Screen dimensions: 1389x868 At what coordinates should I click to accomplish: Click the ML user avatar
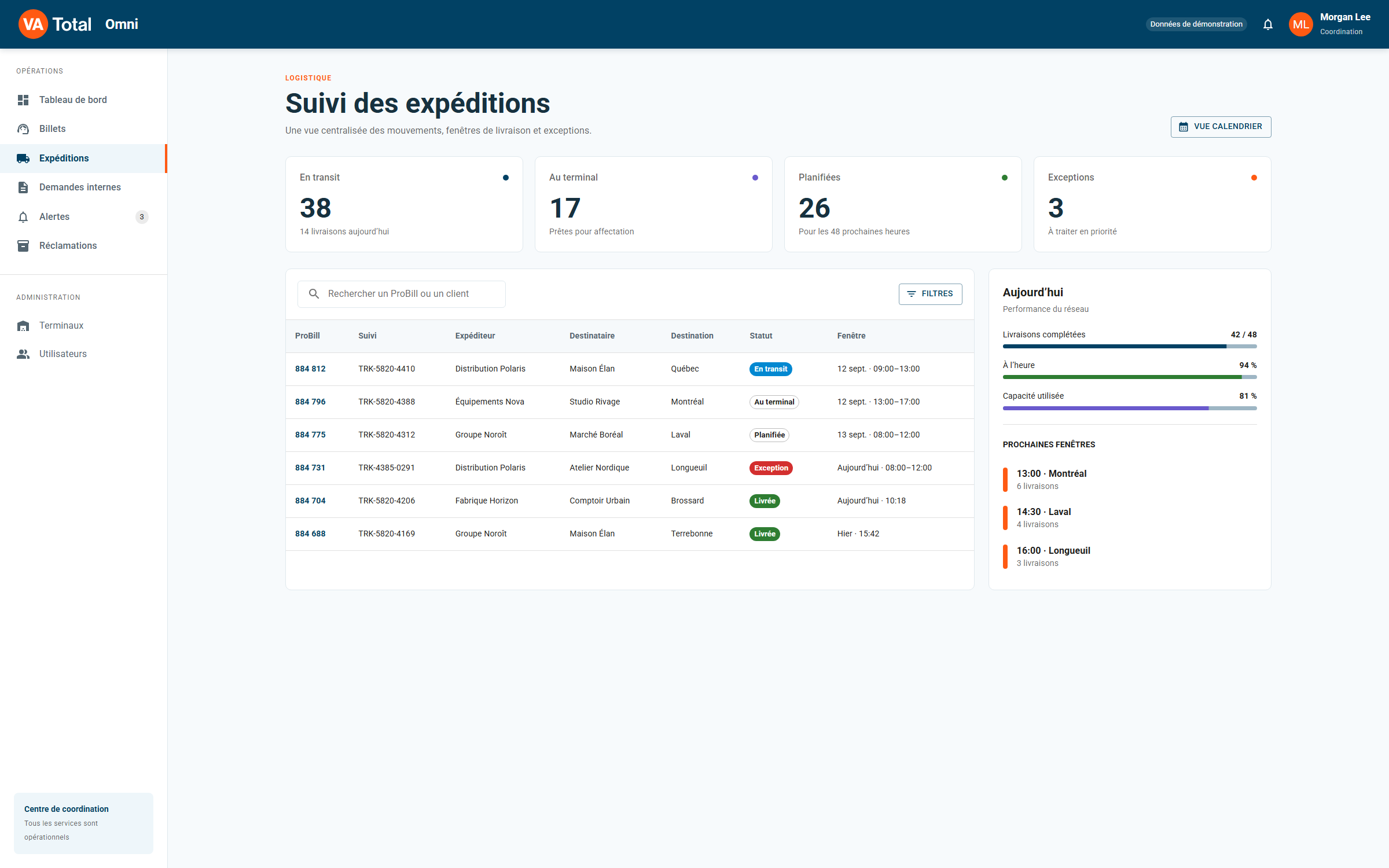pos(1300,24)
